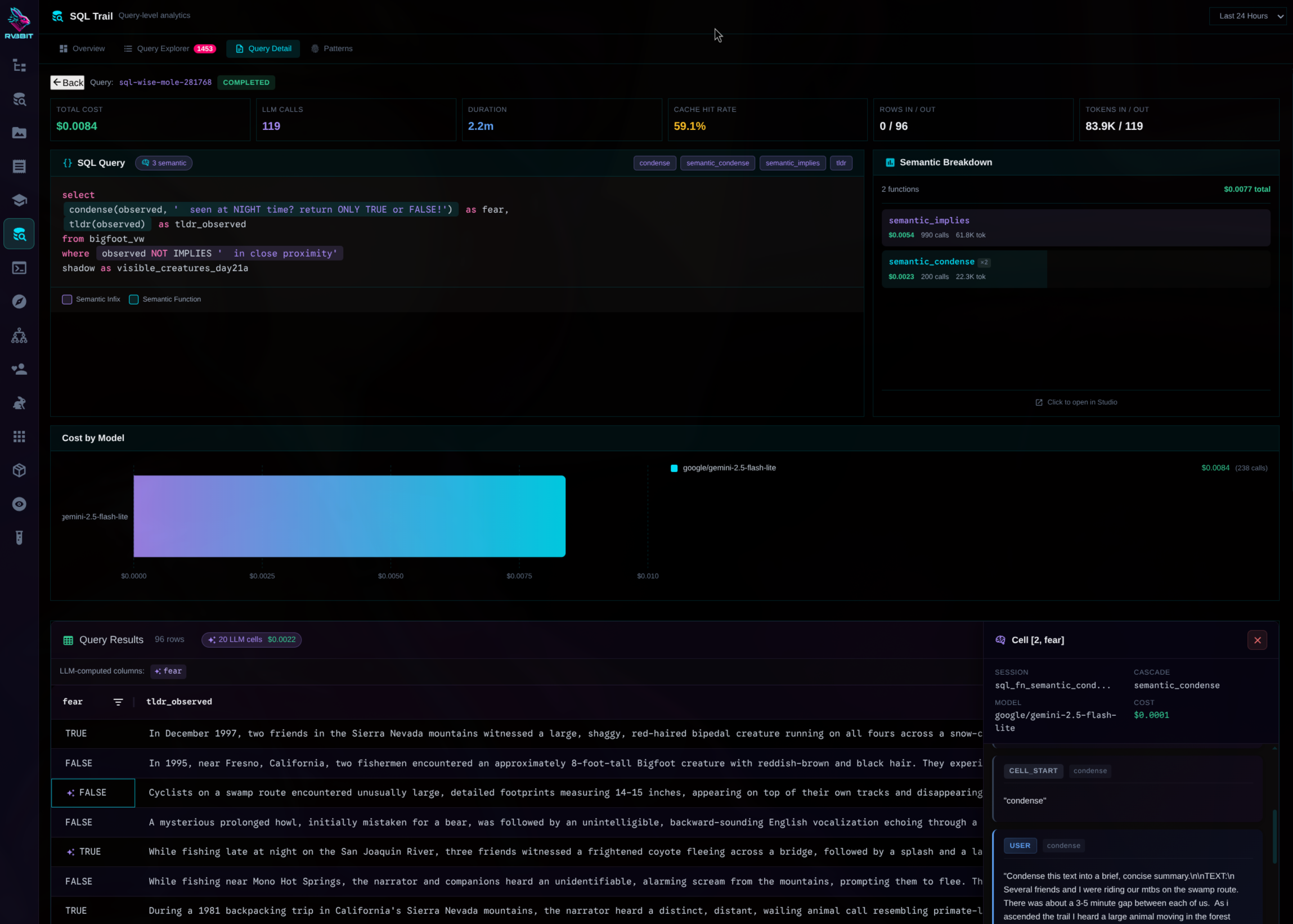Expand the semantic_condense function card
Screen dimensions: 1293x924
pyautogui.click(x=964, y=268)
